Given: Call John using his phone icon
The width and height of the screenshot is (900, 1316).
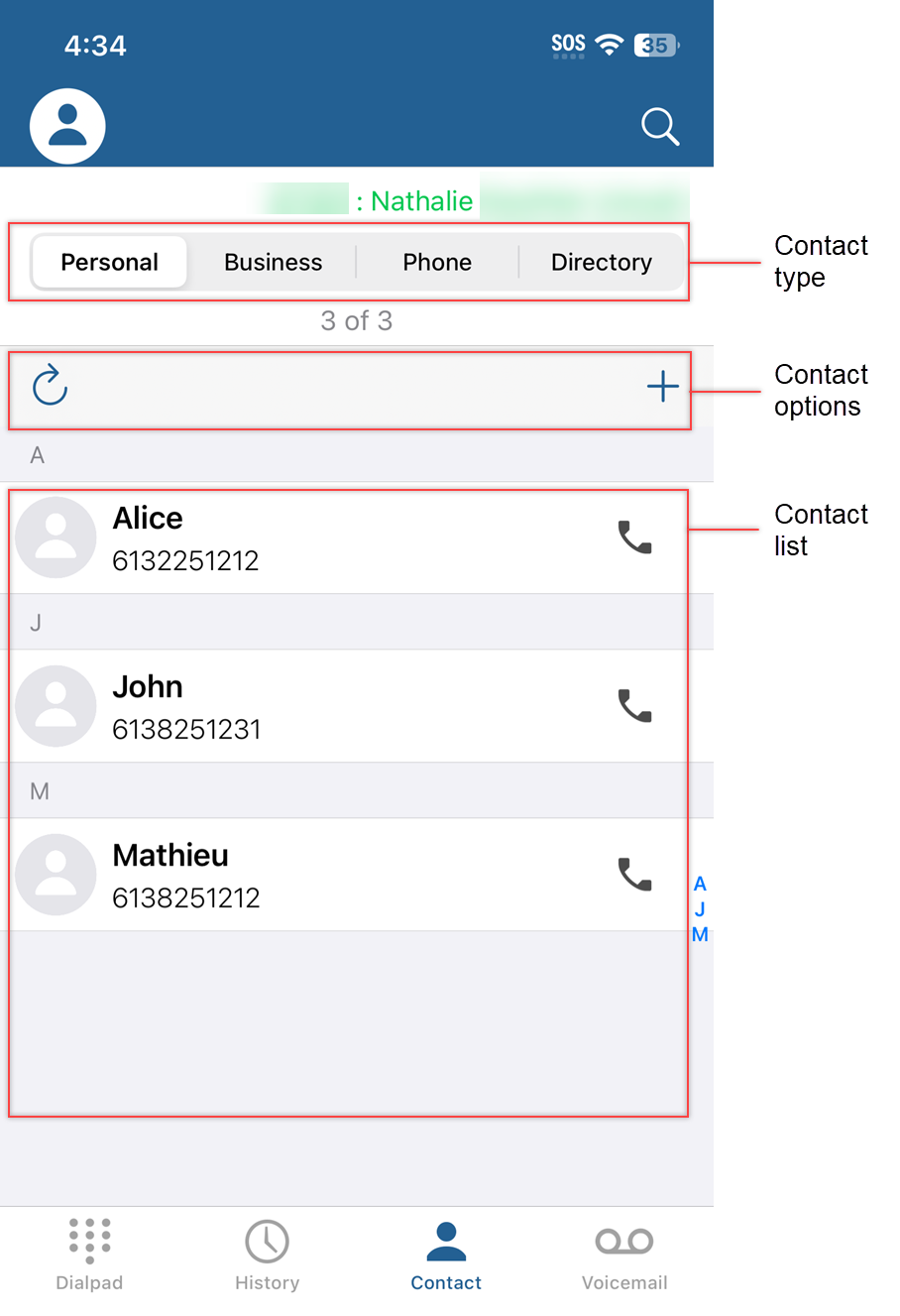Looking at the screenshot, I should tap(635, 706).
